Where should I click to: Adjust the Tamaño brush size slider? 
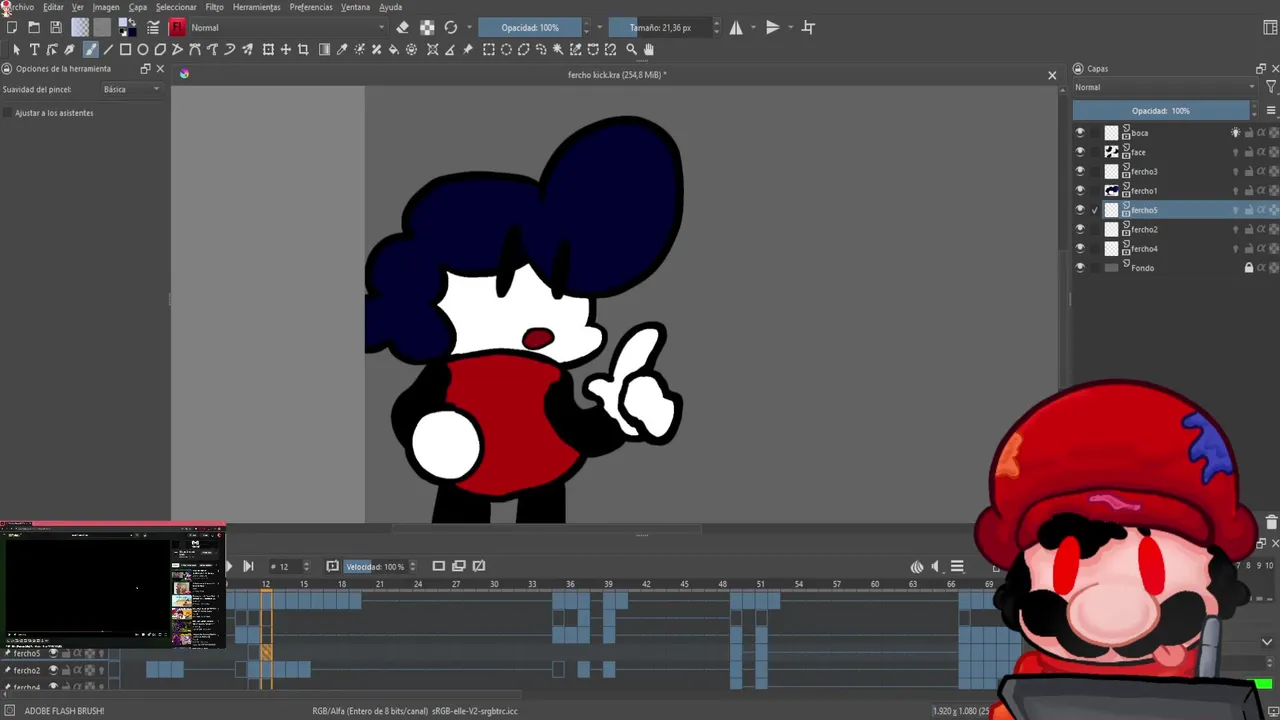tap(660, 28)
